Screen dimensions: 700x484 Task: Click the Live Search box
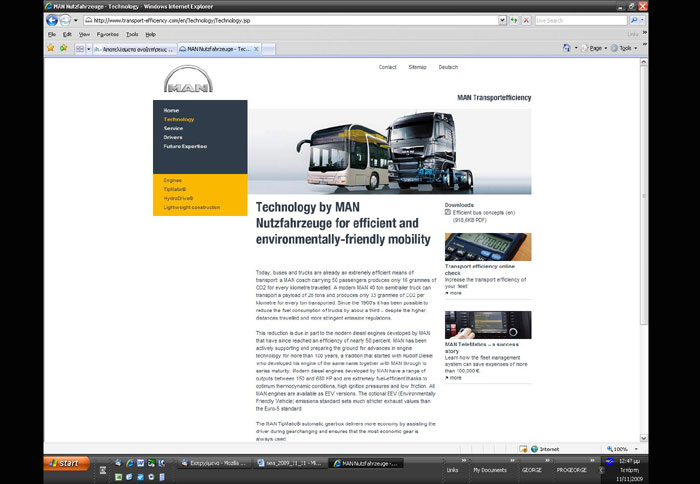click(580, 20)
